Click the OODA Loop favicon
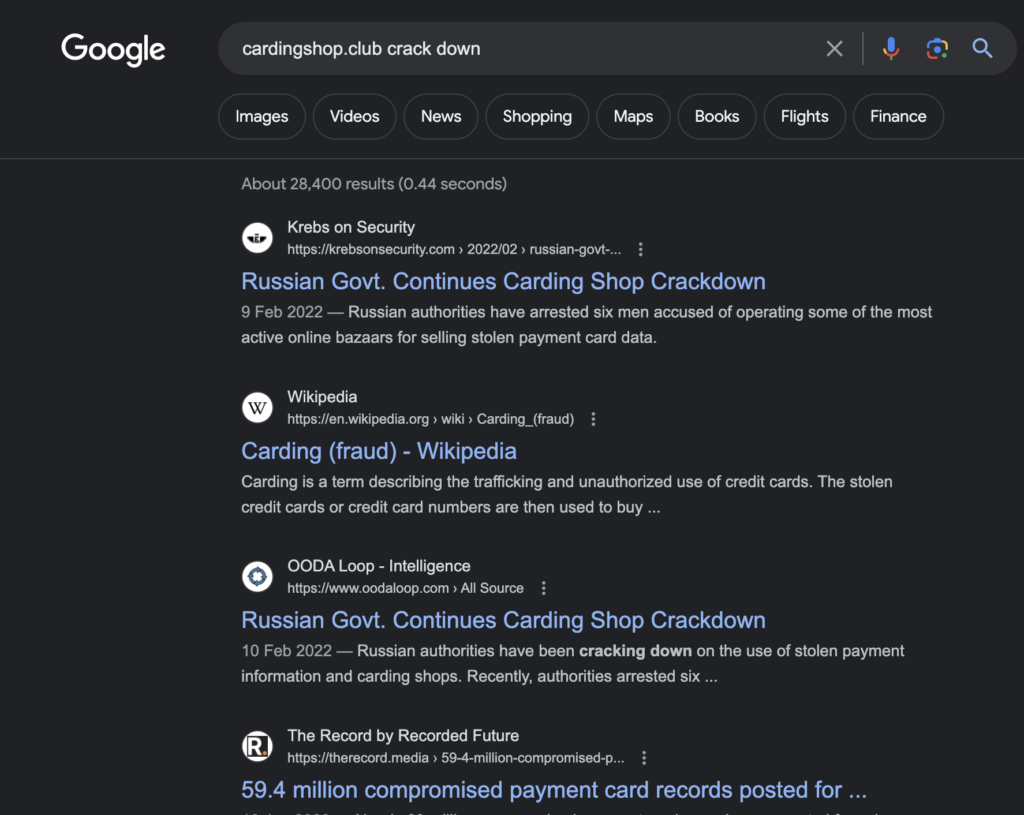1024x815 pixels. [257, 577]
